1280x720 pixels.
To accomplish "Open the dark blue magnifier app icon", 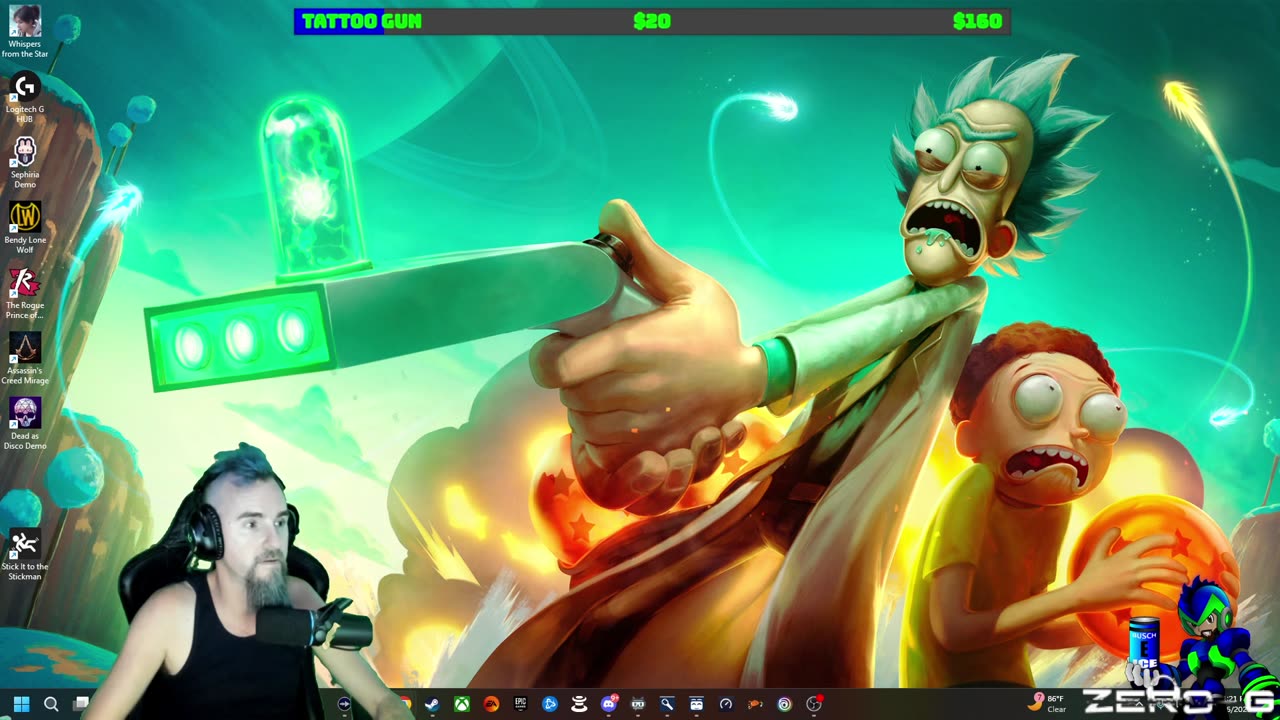I will 667,704.
